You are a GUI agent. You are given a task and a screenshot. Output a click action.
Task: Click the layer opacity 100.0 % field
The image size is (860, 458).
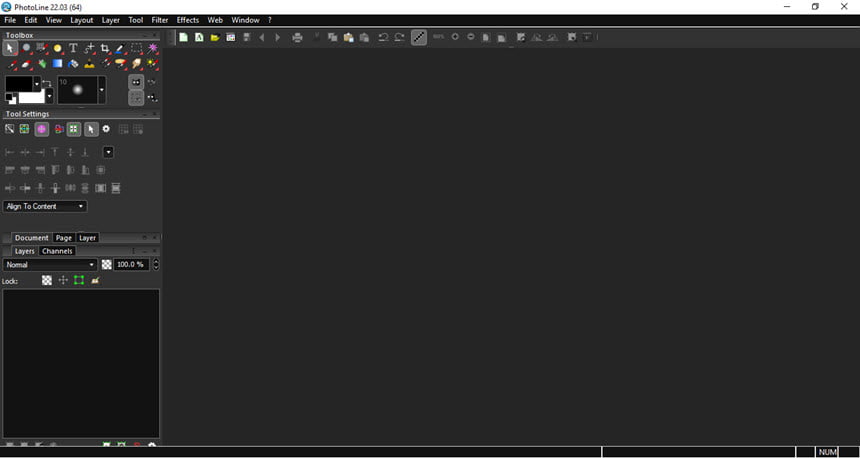point(131,264)
